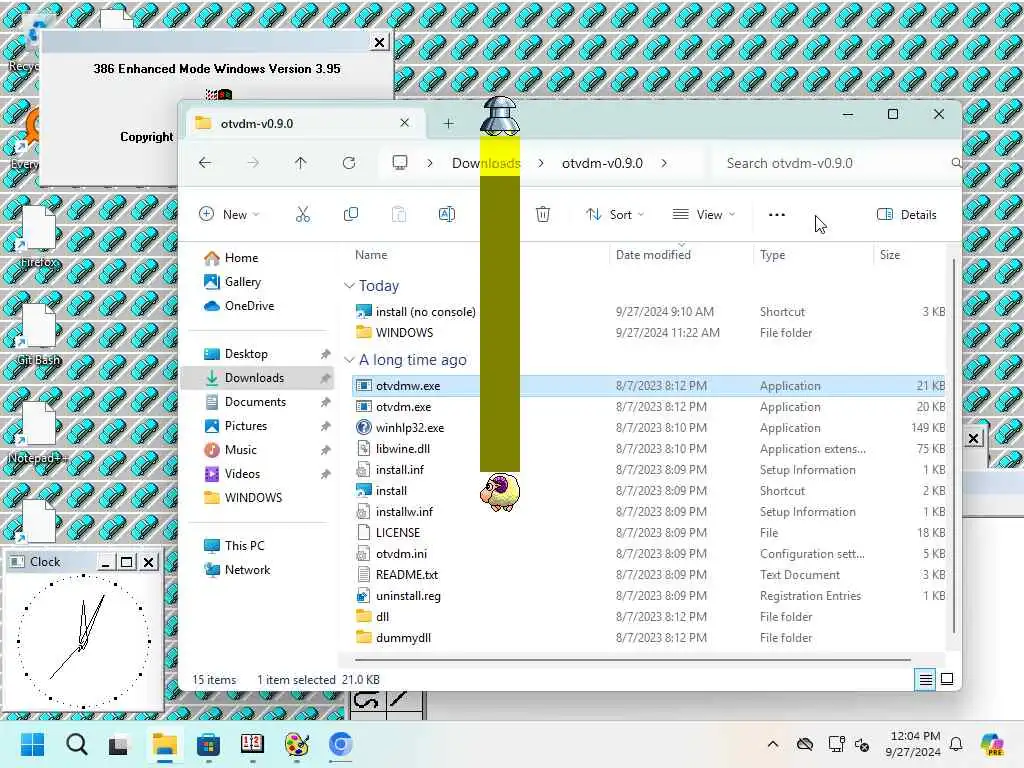Sort by the Name column header
1024x768 pixels.
click(x=371, y=255)
